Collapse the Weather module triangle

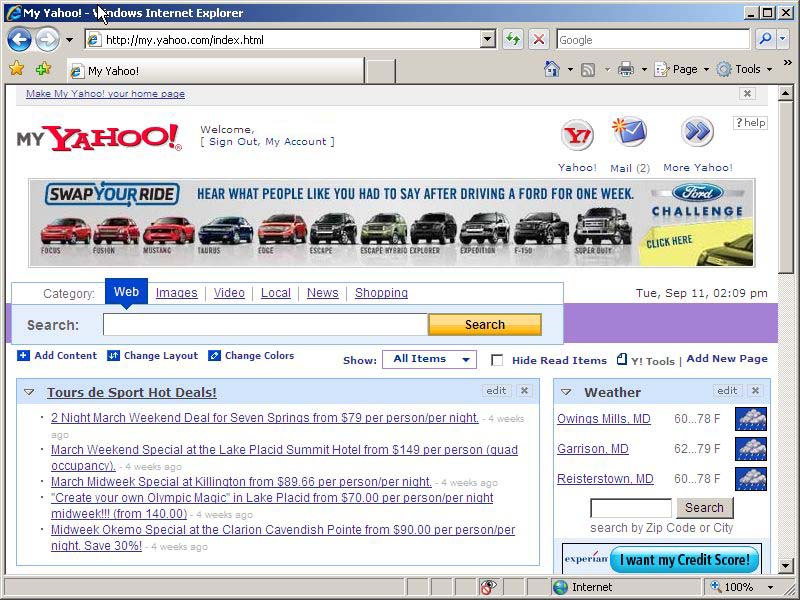pos(566,392)
